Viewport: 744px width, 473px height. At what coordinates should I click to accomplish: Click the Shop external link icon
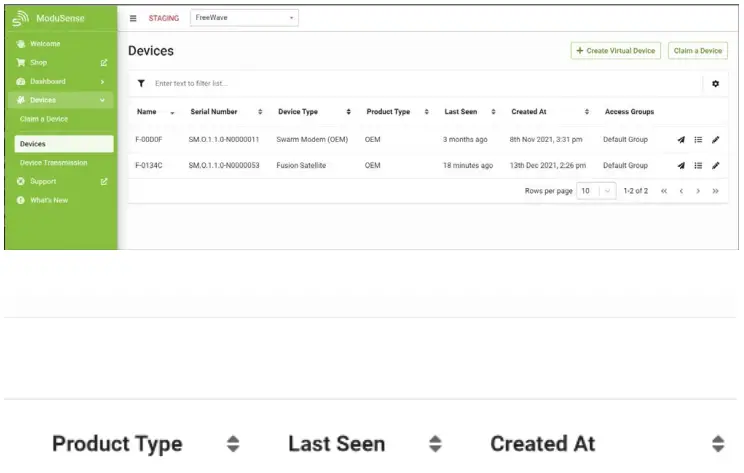pyautogui.click(x=104, y=63)
